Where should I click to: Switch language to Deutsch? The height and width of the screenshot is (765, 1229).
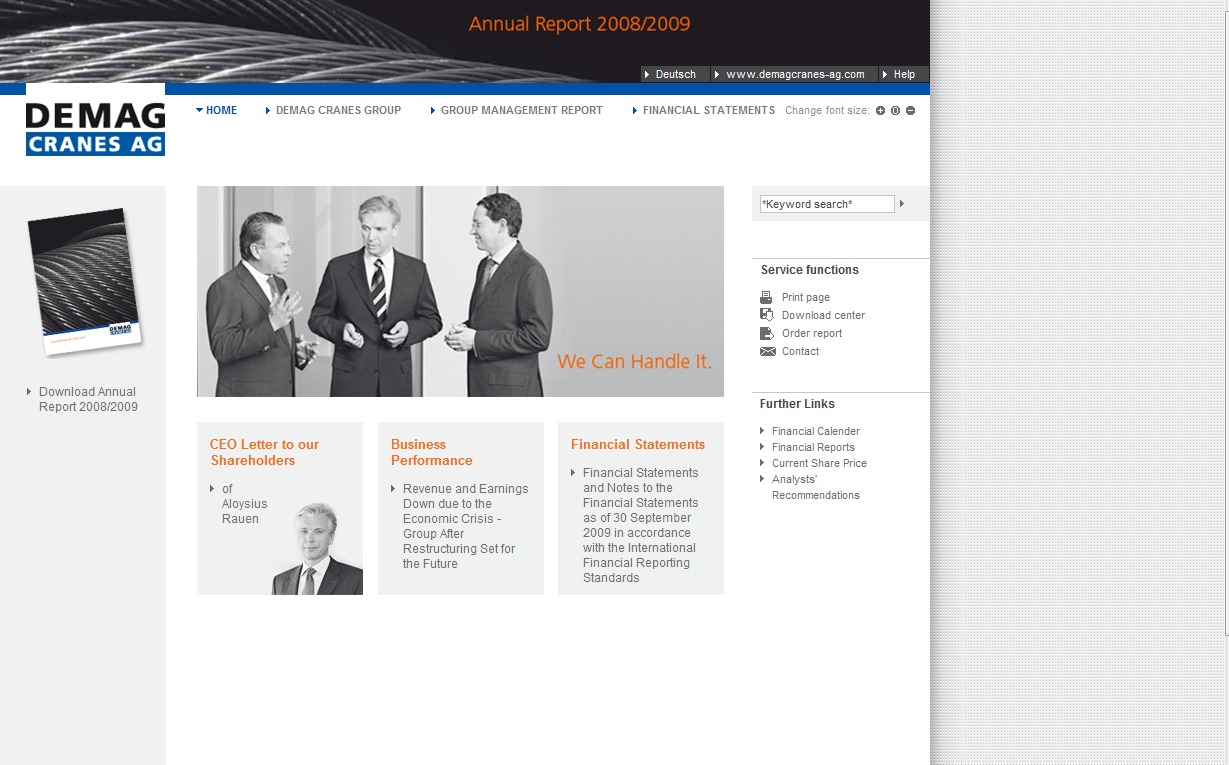[x=675, y=74]
